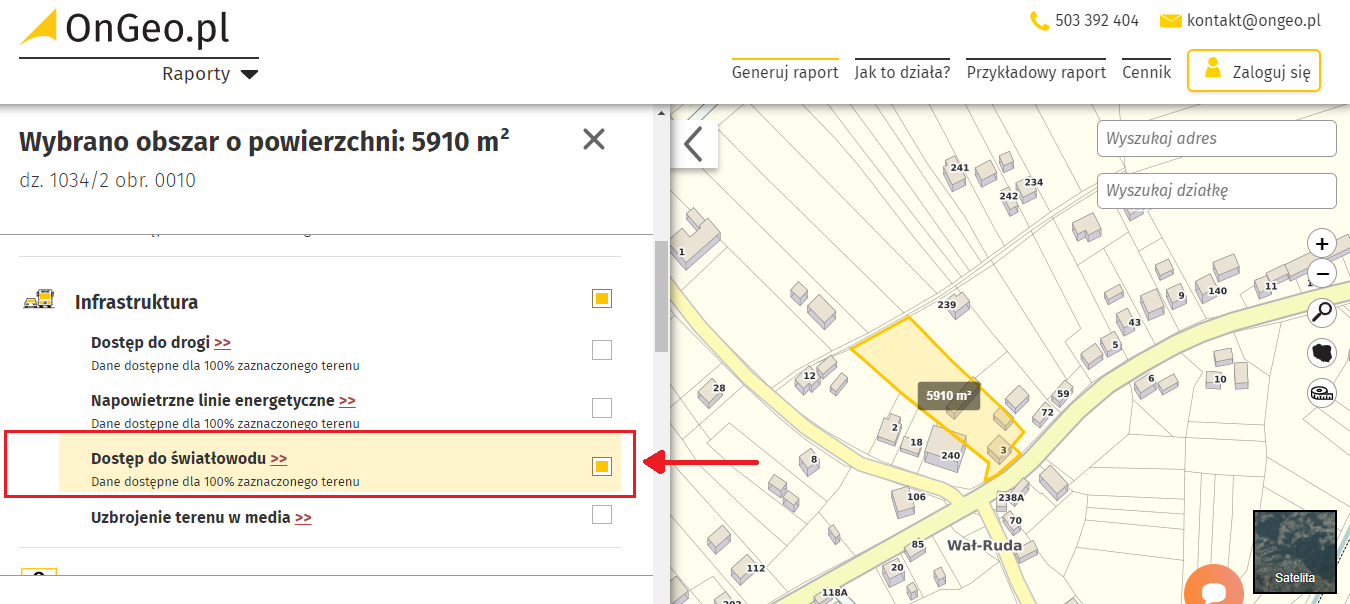Screen dimensions: 1350x604
Task: Open the orange chat bubble
Action: click(1214, 588)
